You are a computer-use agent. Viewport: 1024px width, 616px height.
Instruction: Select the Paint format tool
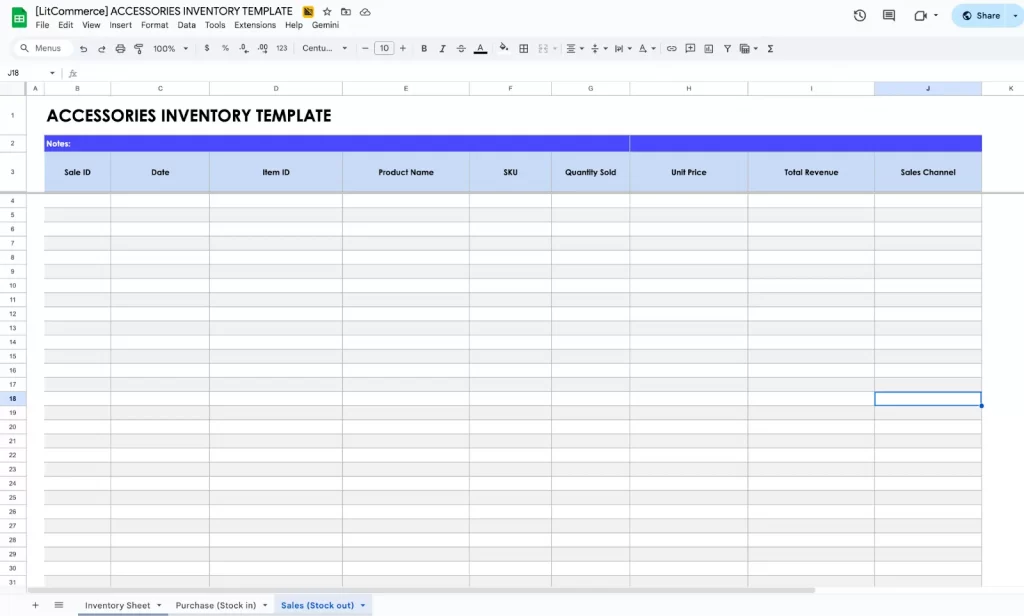coord(140,48)
